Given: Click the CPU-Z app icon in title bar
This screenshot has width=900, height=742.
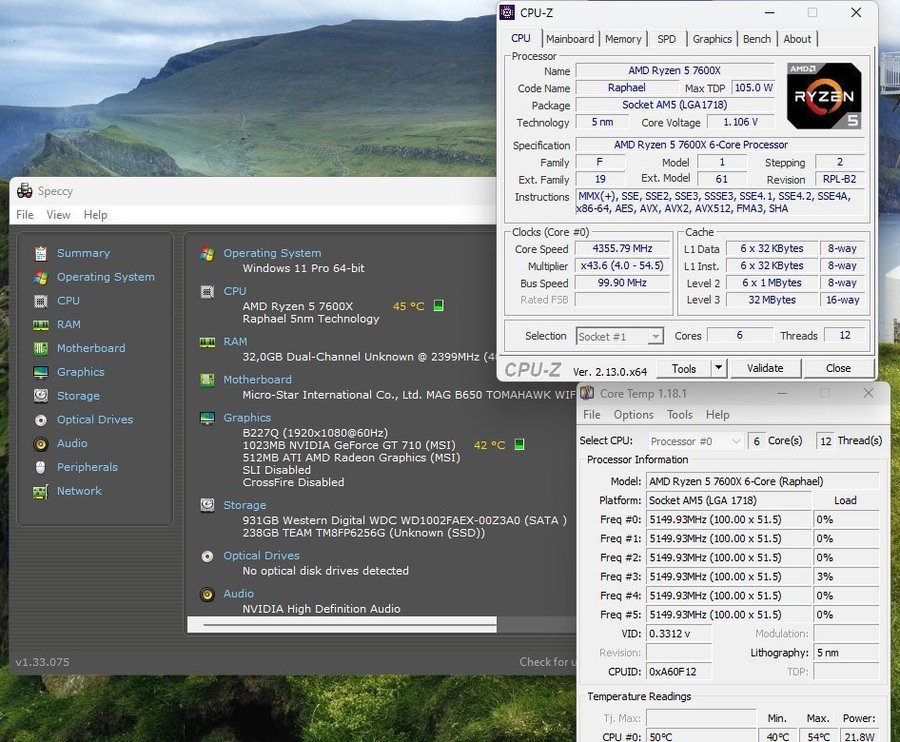Looking at the screenshot, I should click(x=507, y=12).
